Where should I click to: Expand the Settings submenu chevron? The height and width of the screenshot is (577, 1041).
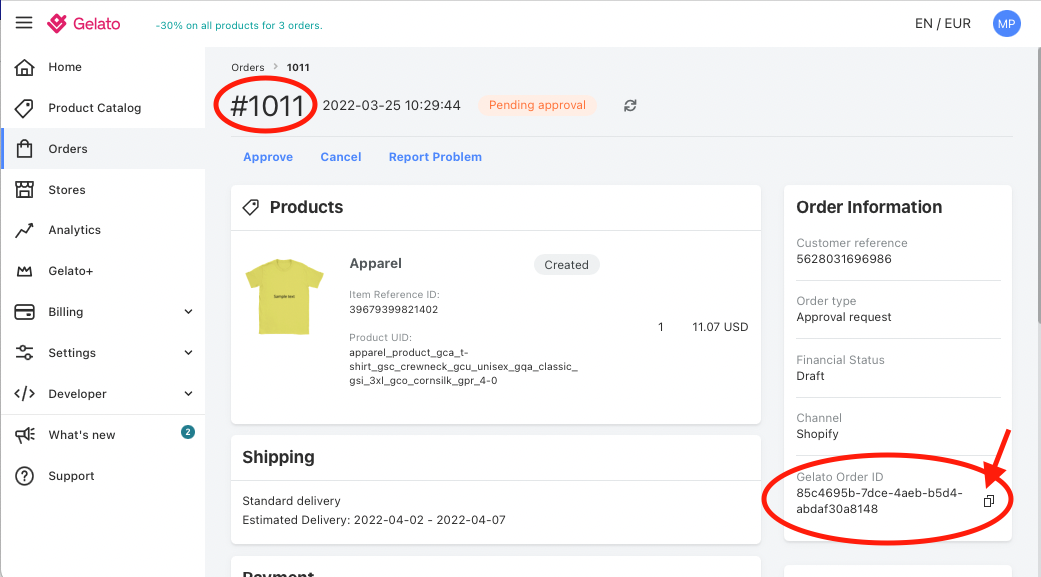point(189,353)
